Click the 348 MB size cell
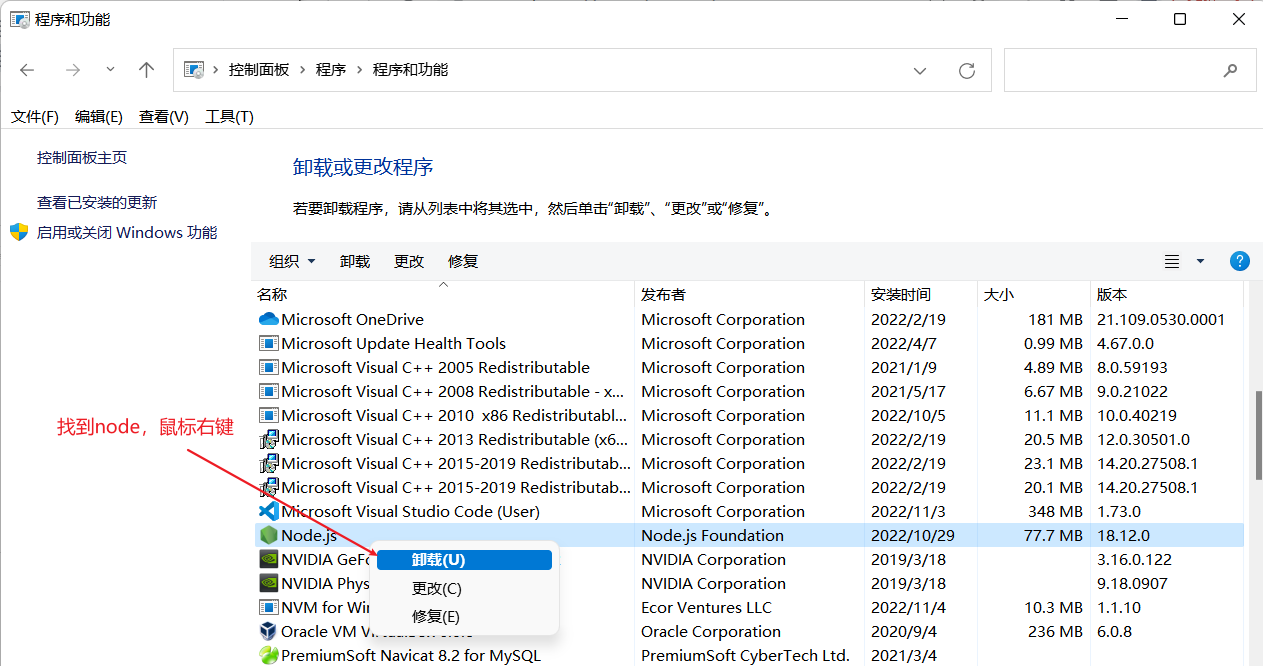The image size is (1263, 666). [x=1055, y=512]
